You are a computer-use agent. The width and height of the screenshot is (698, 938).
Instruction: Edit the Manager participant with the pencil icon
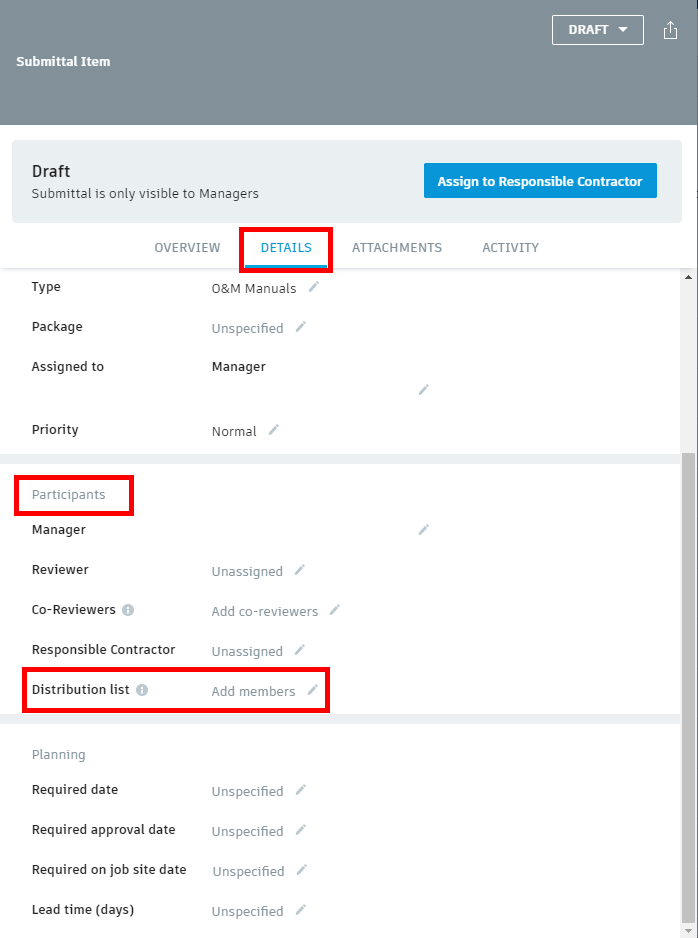point(422,530)
